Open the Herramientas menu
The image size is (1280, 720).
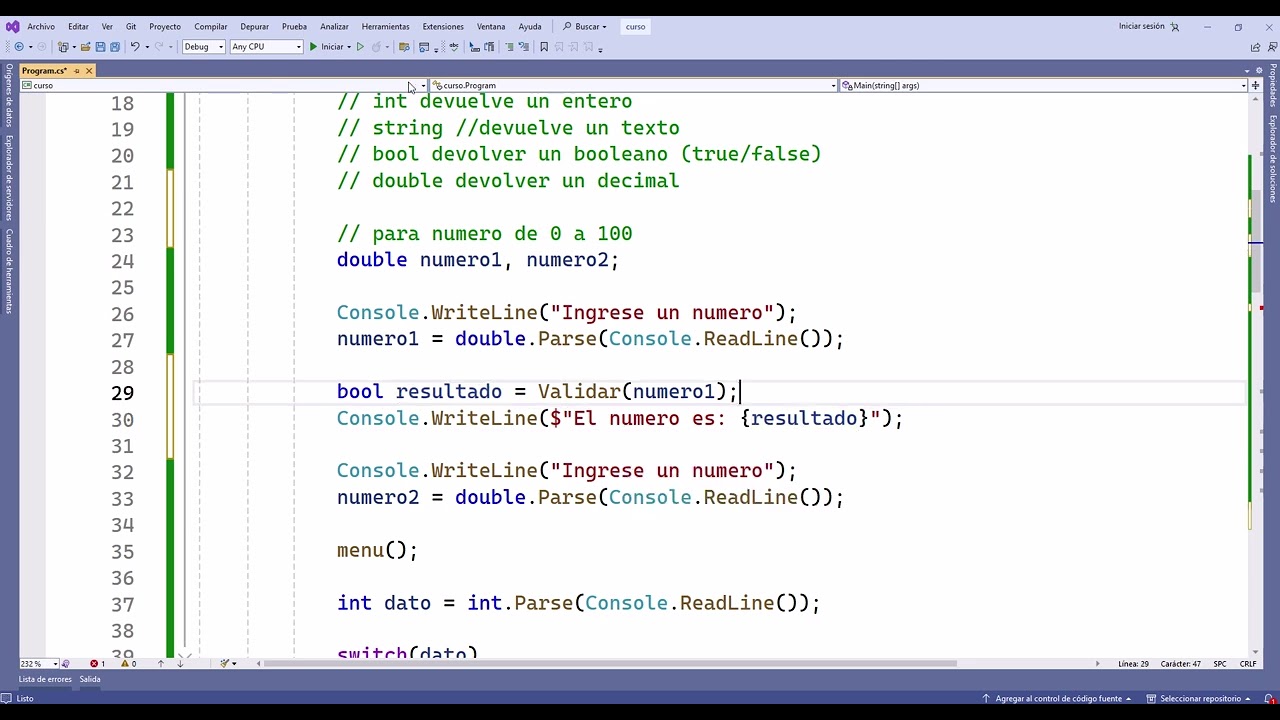[x=385, y=27]
